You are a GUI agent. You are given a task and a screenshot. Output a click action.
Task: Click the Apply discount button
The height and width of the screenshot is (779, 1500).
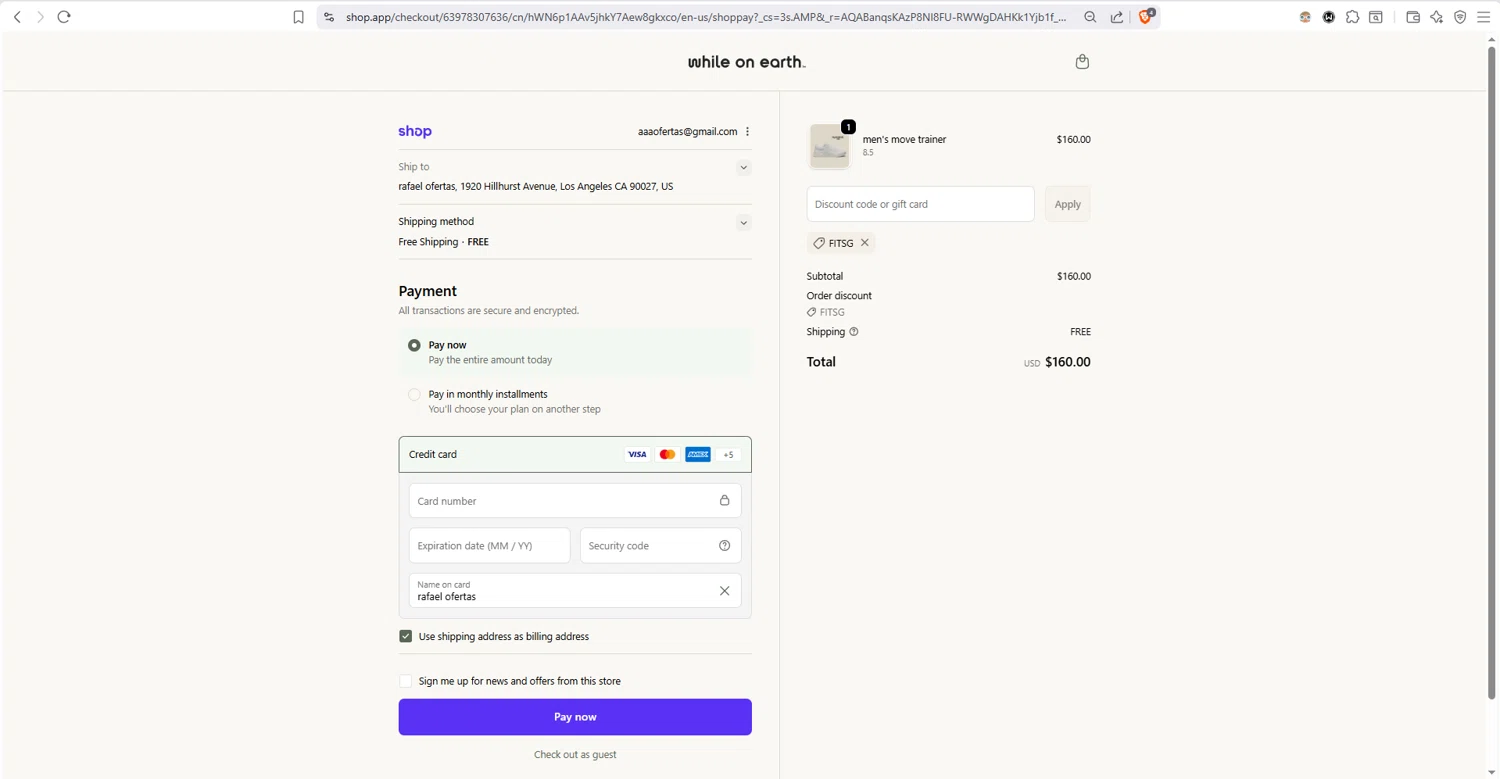(x=1067, y=204)
